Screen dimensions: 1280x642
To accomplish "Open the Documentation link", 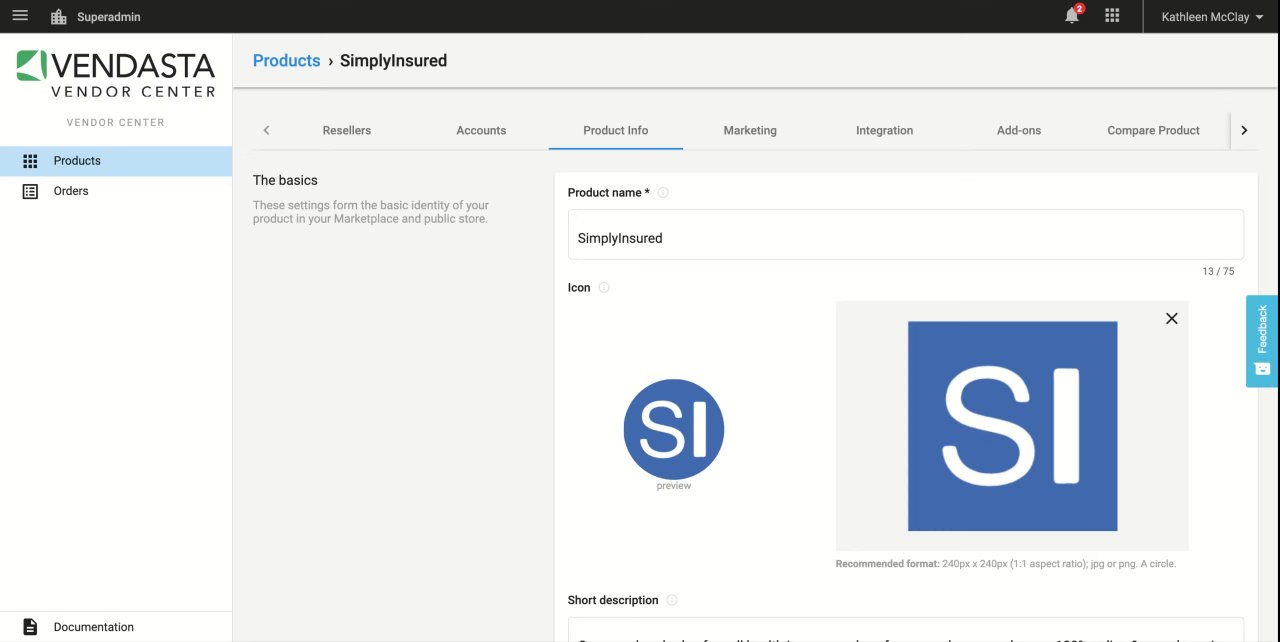I will tap(93, 627).
